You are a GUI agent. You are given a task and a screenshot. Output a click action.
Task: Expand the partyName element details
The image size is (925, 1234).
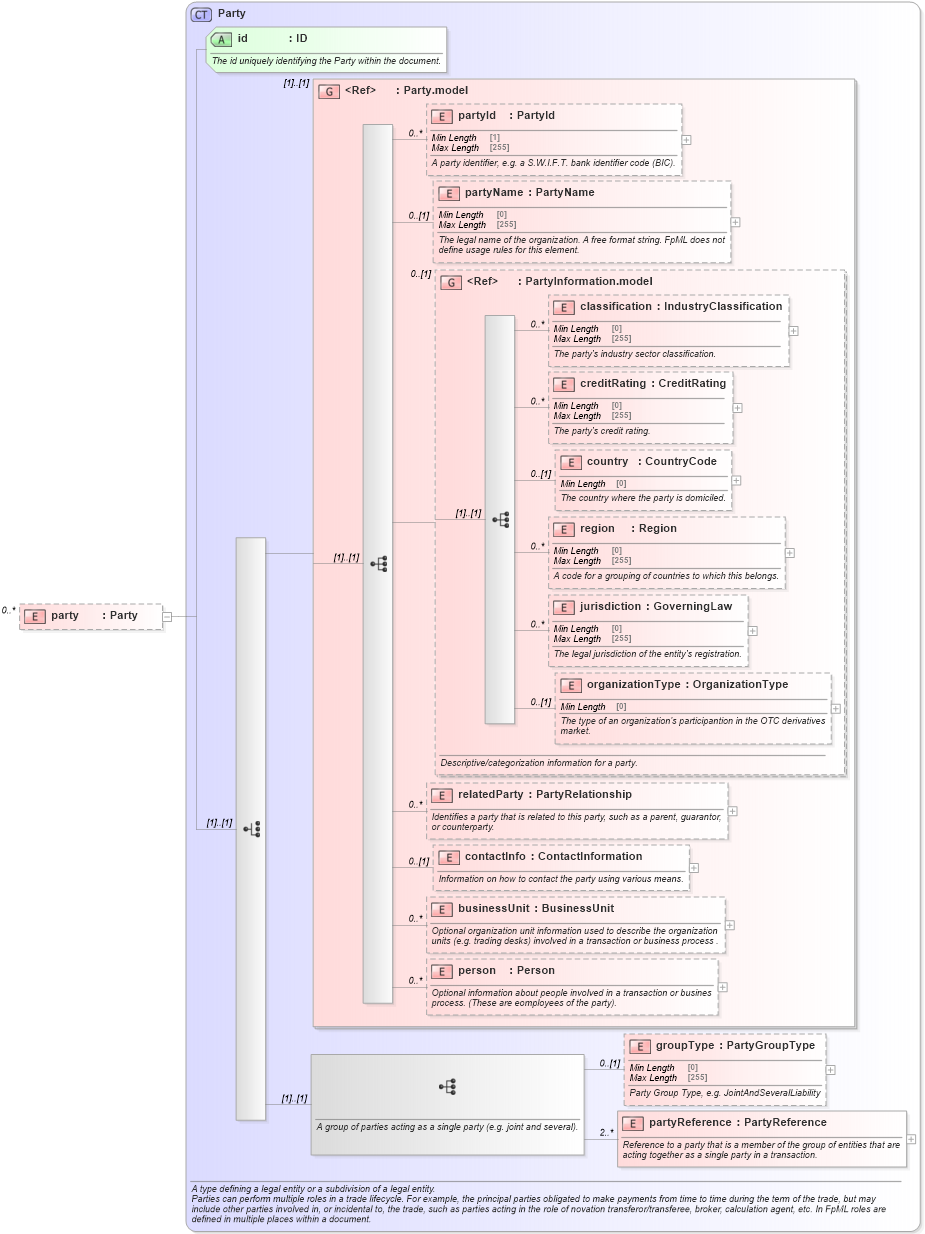point(733,222)
